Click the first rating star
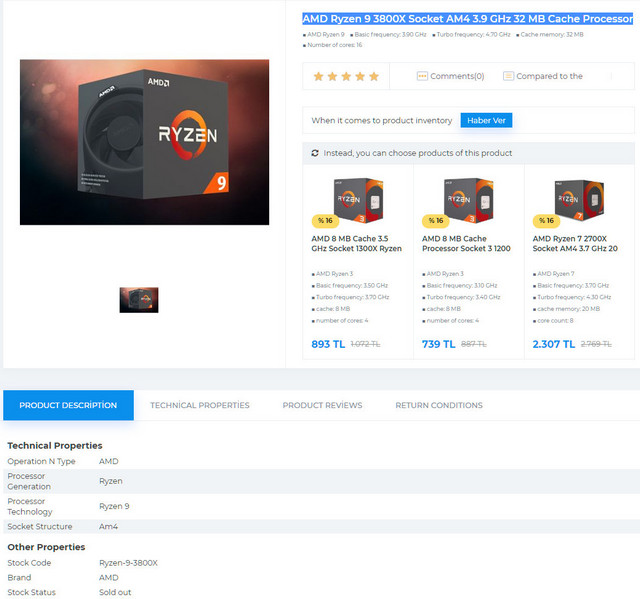This screenshot has width=640, height=599. tap(318, 76)
